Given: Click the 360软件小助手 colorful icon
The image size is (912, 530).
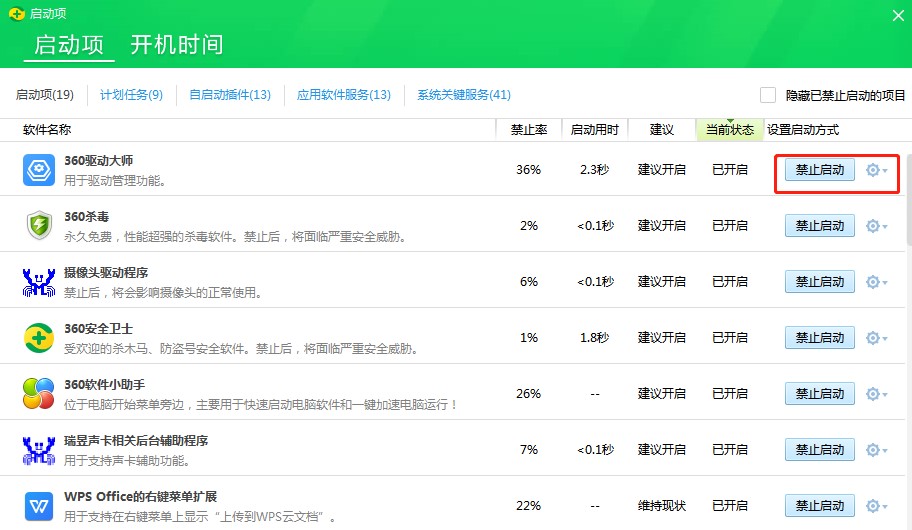Looking at the screenshot, I should point(39,394).
